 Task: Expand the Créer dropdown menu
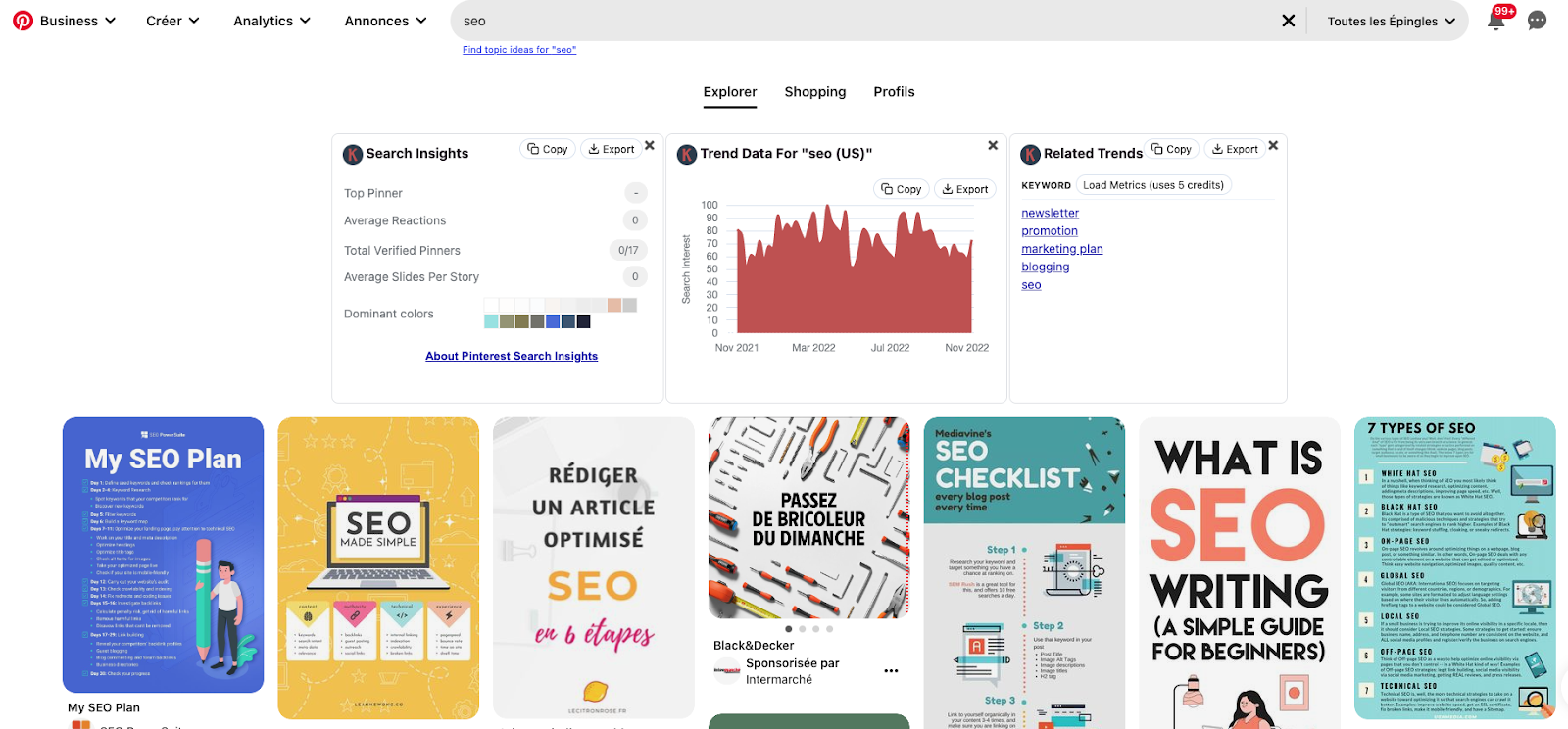click(172, 21)
